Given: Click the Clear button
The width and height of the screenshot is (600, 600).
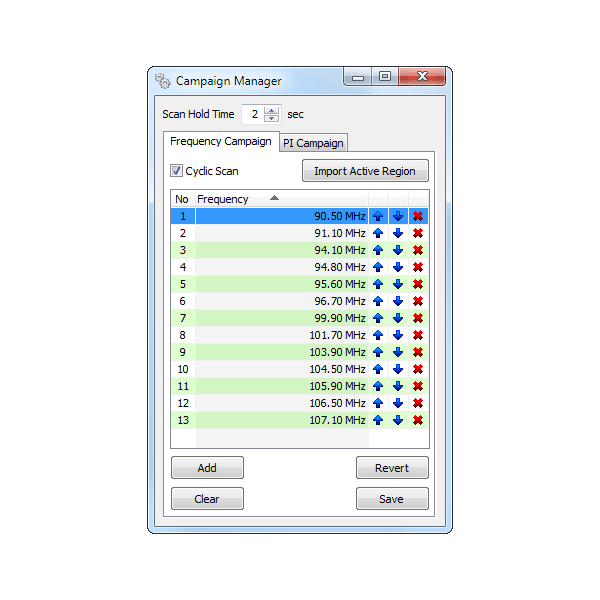Looking at the screenshot, I should pos(207,499).
